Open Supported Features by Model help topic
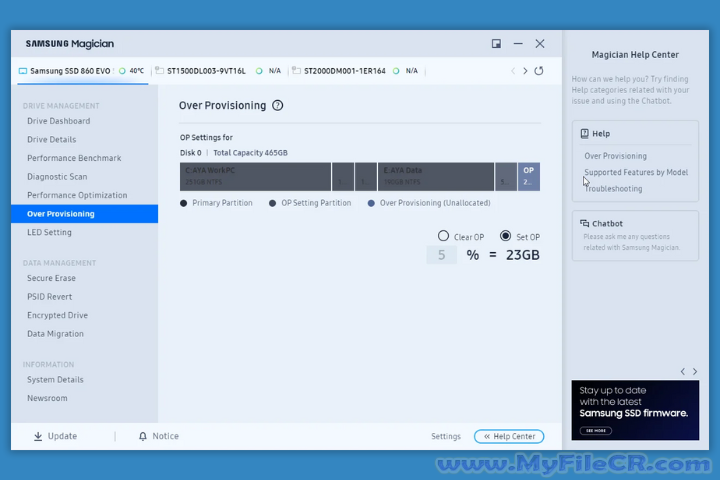This screenshot has width=720, height=480. (x=636, y=172)
